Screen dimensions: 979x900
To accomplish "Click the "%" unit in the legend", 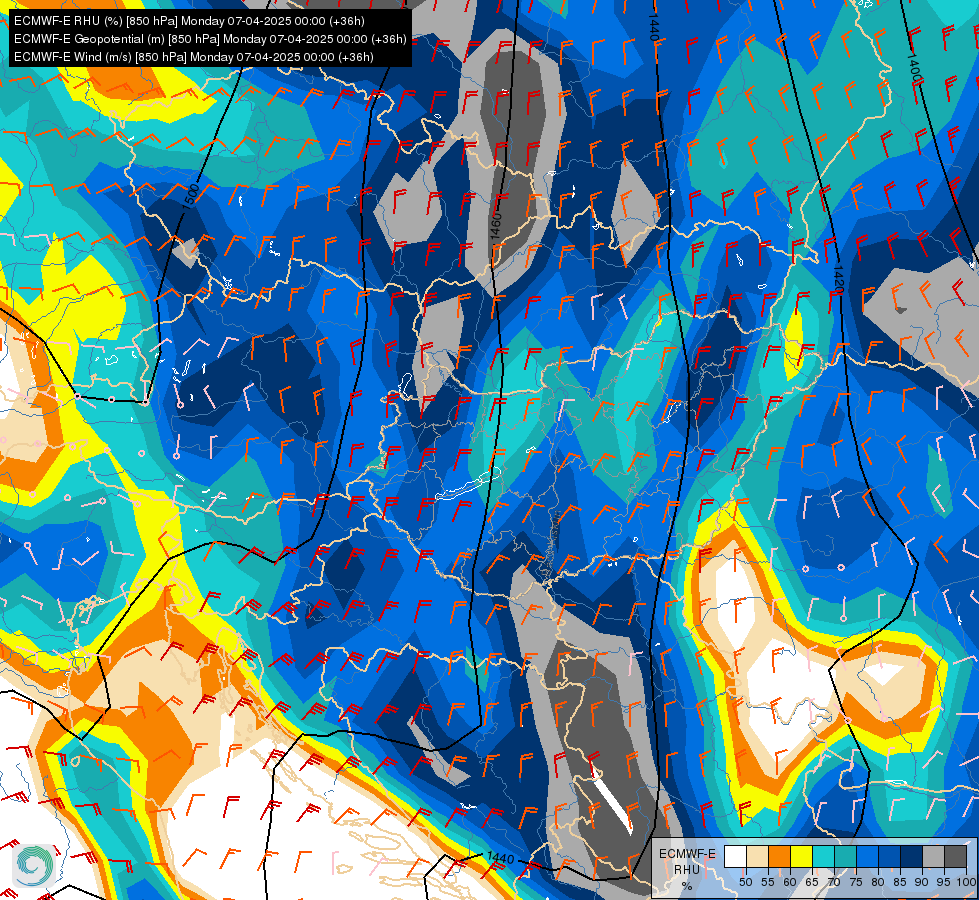I will [687, 886].
